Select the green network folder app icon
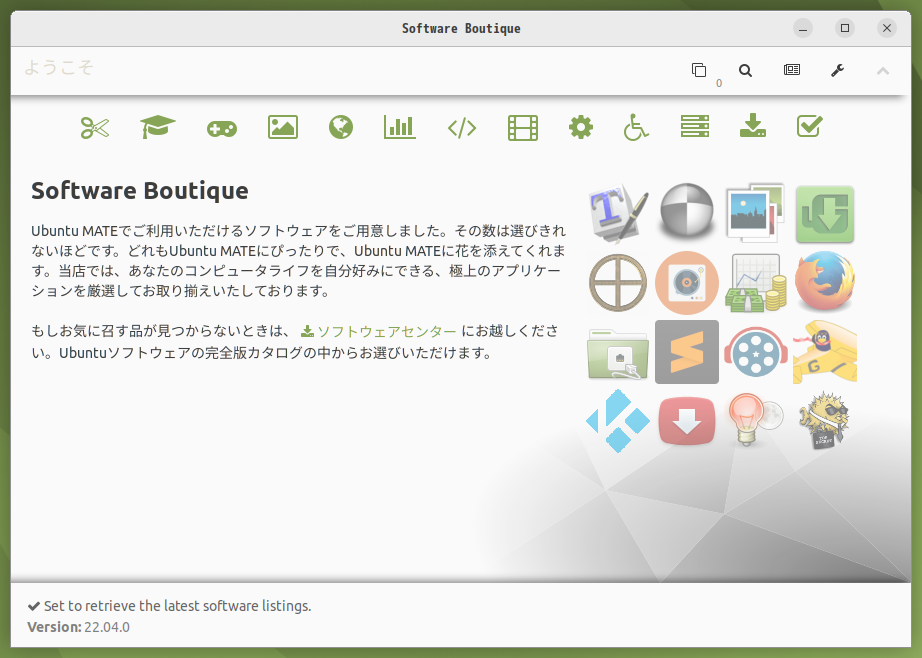This screenshot has width=922, height=658. point(618,353)
